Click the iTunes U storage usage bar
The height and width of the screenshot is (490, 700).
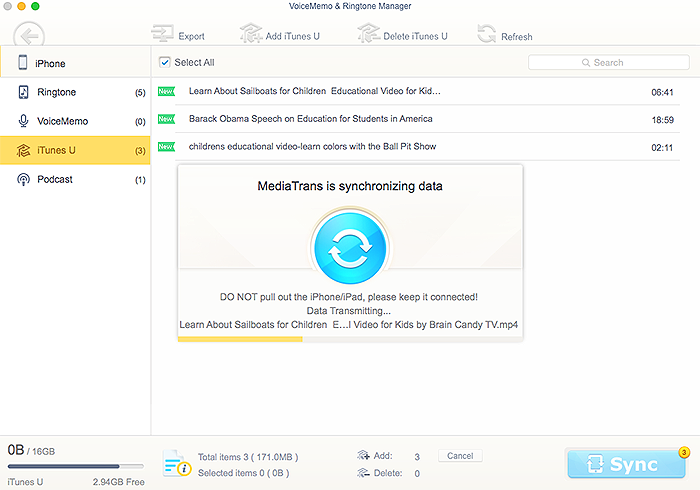click(75, 466)
